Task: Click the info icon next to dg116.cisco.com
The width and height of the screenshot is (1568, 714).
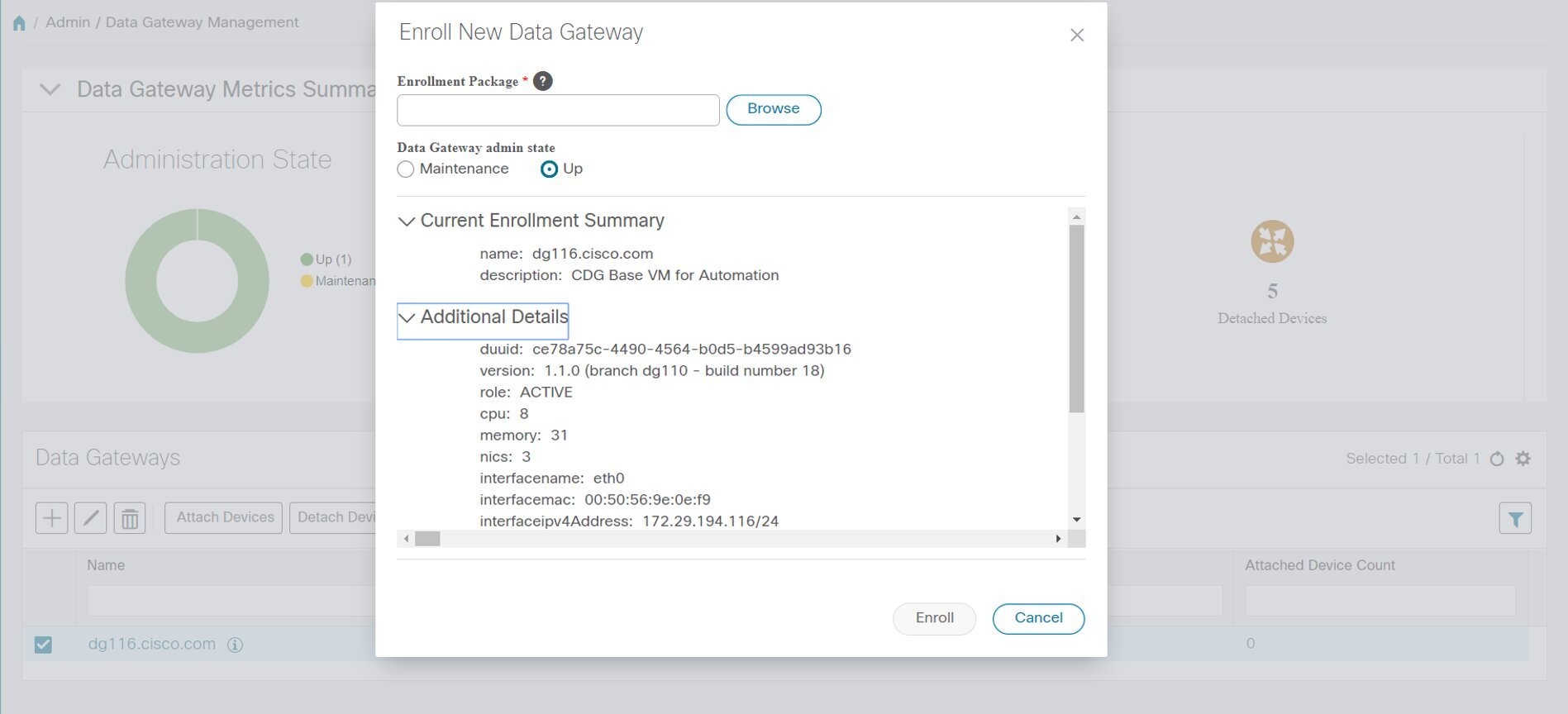Action: click(x=236, y=645)
